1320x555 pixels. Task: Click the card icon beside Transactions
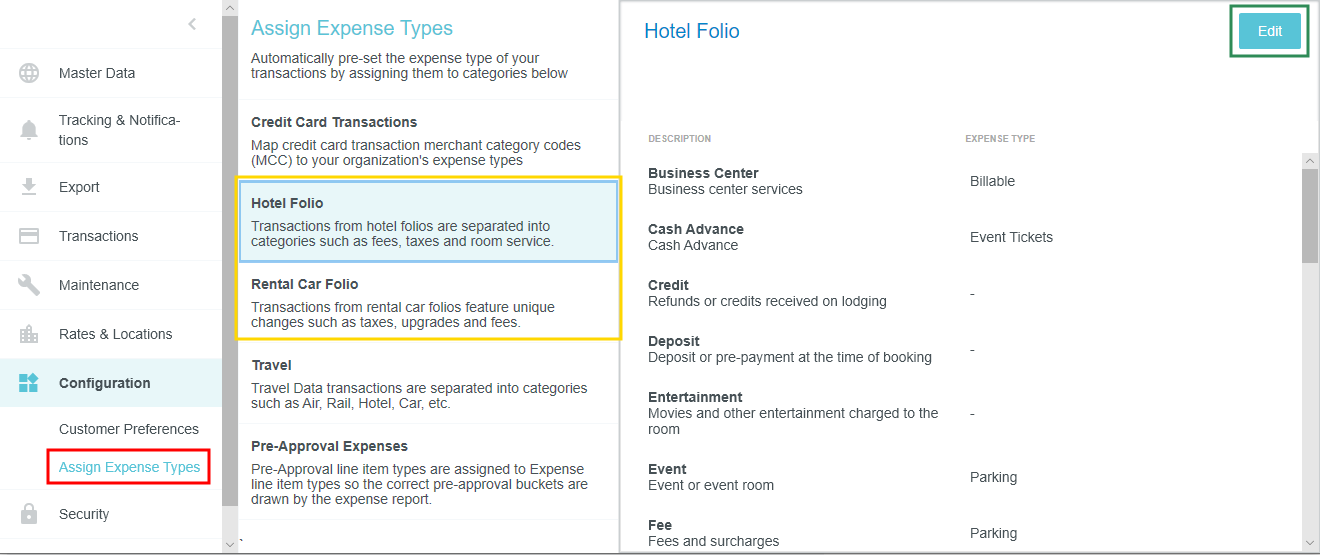(29, 236)
